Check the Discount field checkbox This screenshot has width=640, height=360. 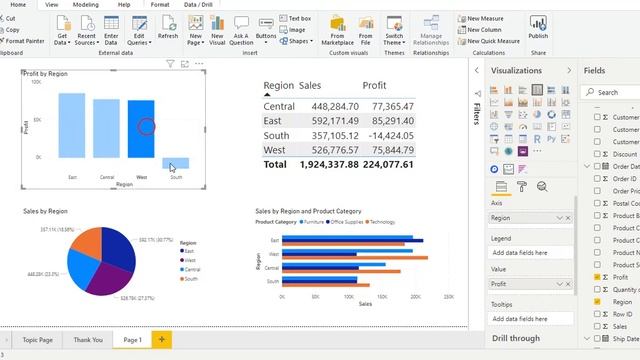(597, 154)
